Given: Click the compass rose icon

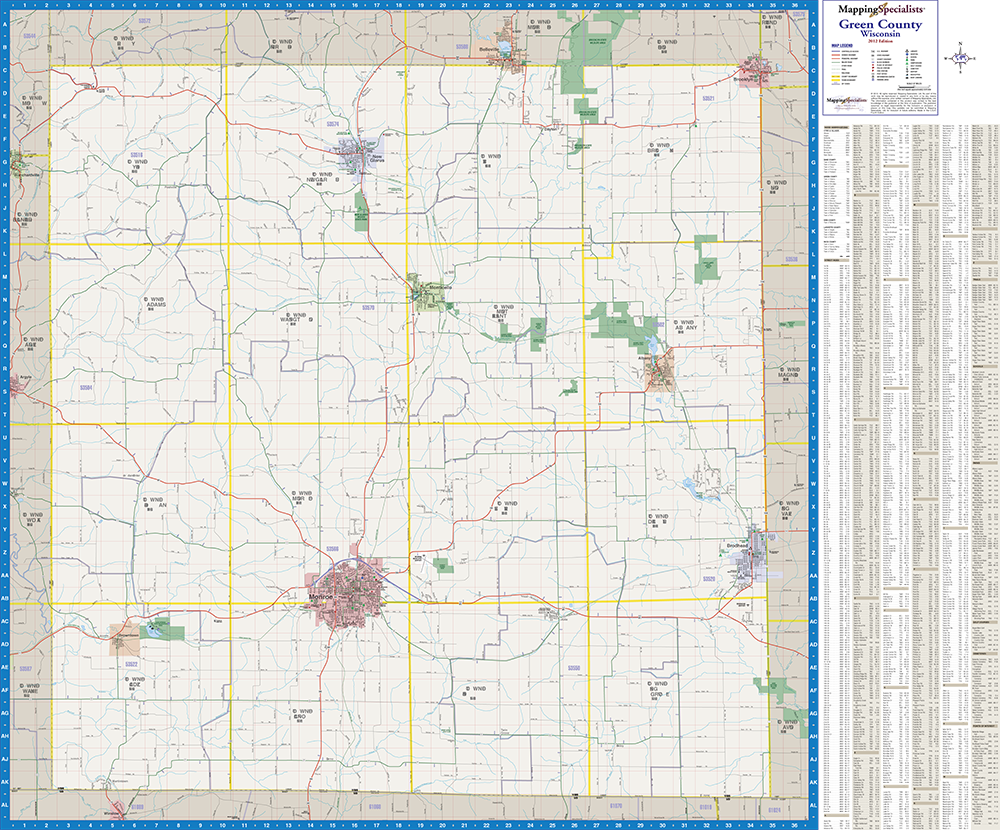Looking at the screenshot, I should (x=961, y=57).
